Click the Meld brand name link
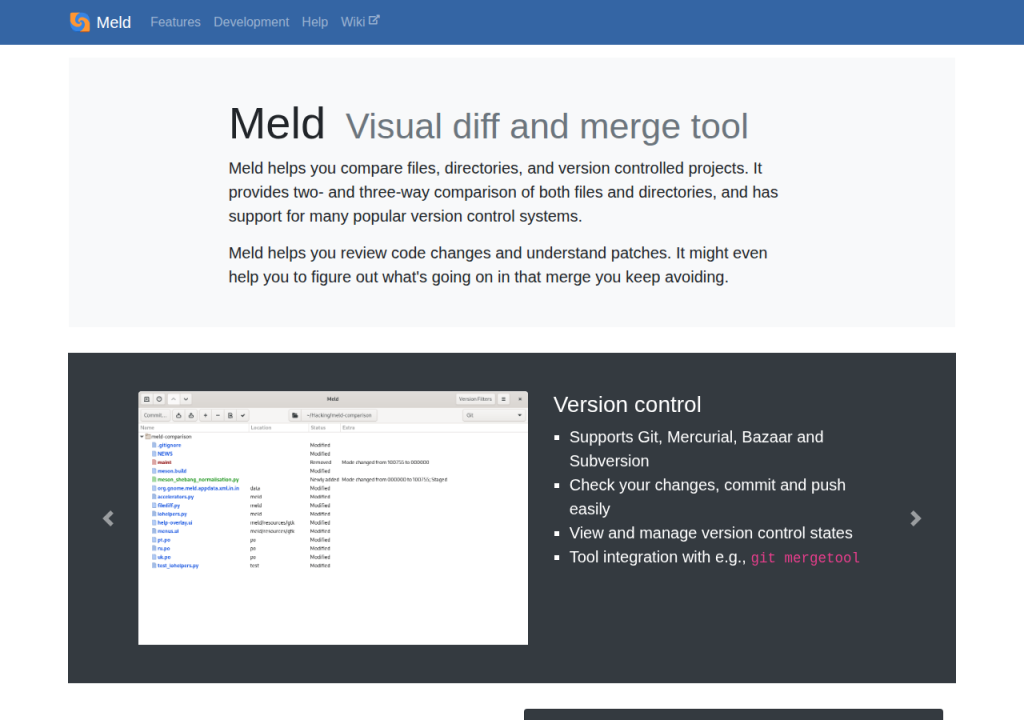 pyautogui.click(x=114, y=22)
